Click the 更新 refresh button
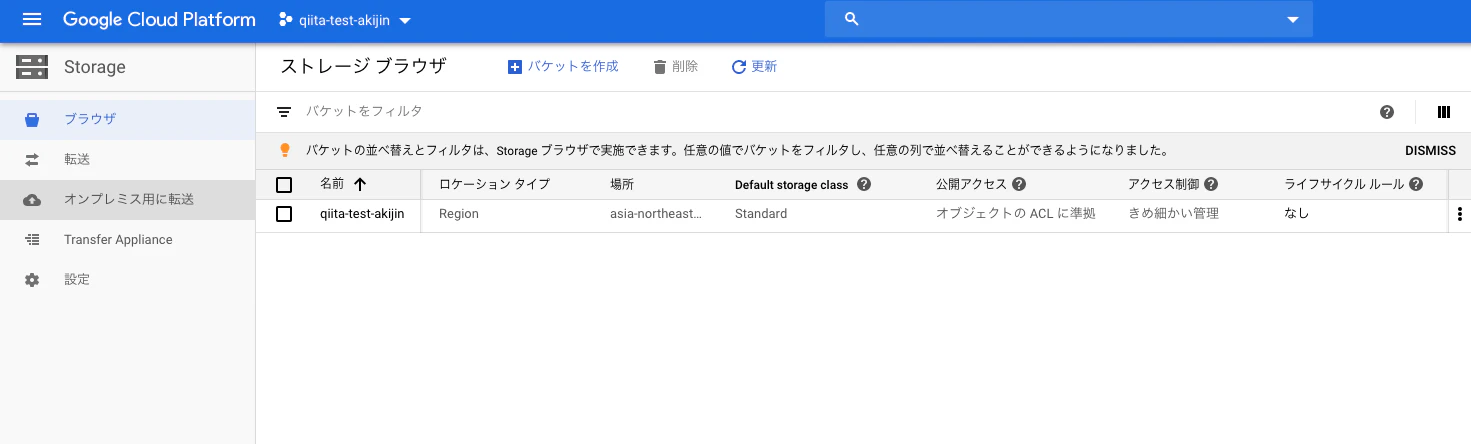This screenshot has width=1471, height=444. click(754, 66)
